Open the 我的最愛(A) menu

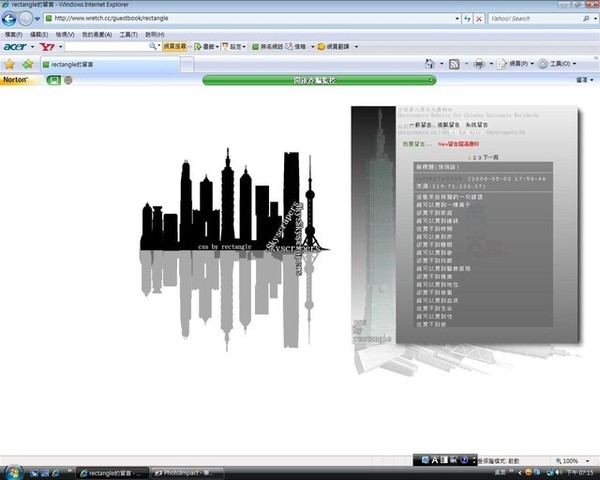pyautogui.click(x=97, y=34)
